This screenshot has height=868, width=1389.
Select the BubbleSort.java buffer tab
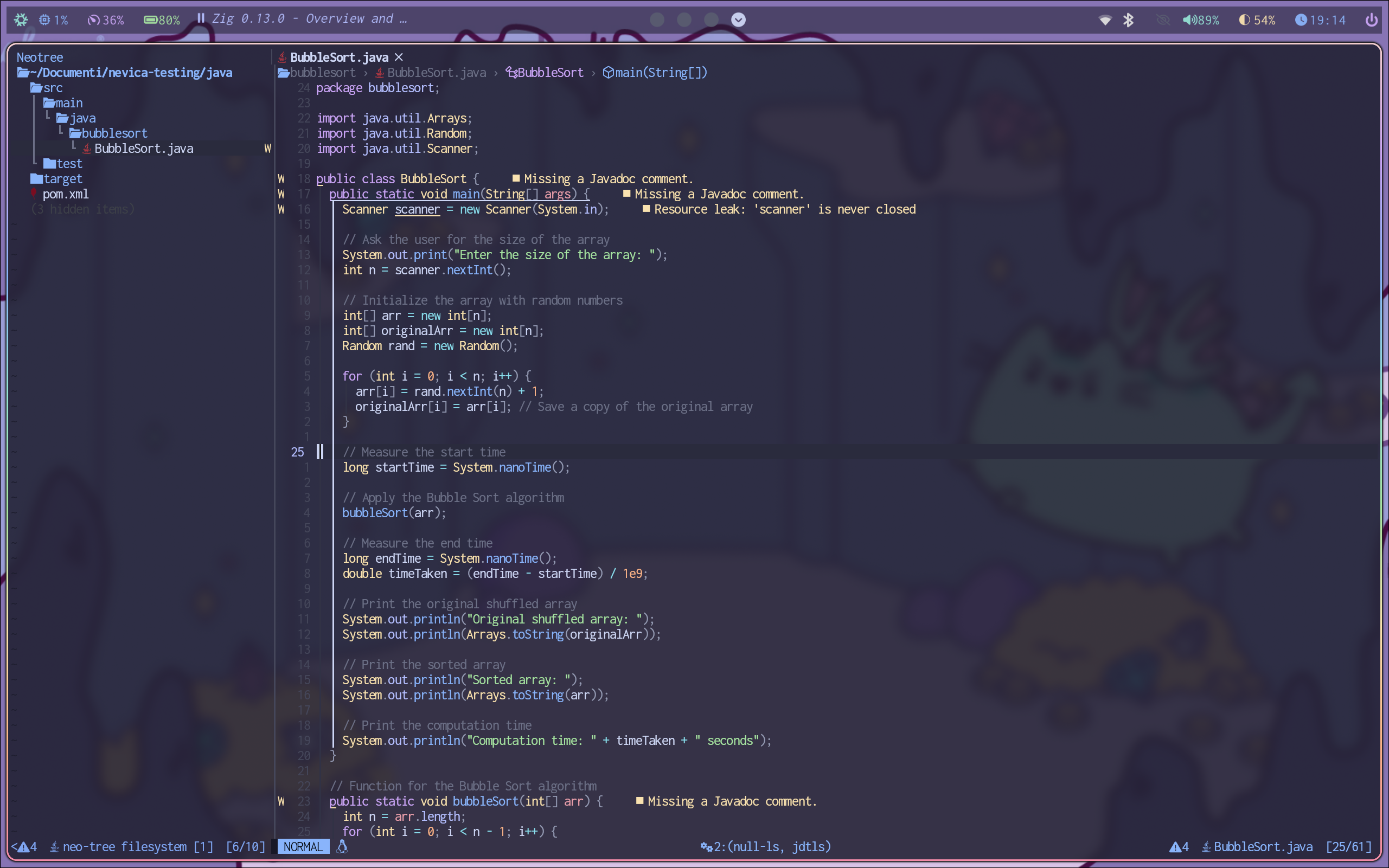[339, 57]
